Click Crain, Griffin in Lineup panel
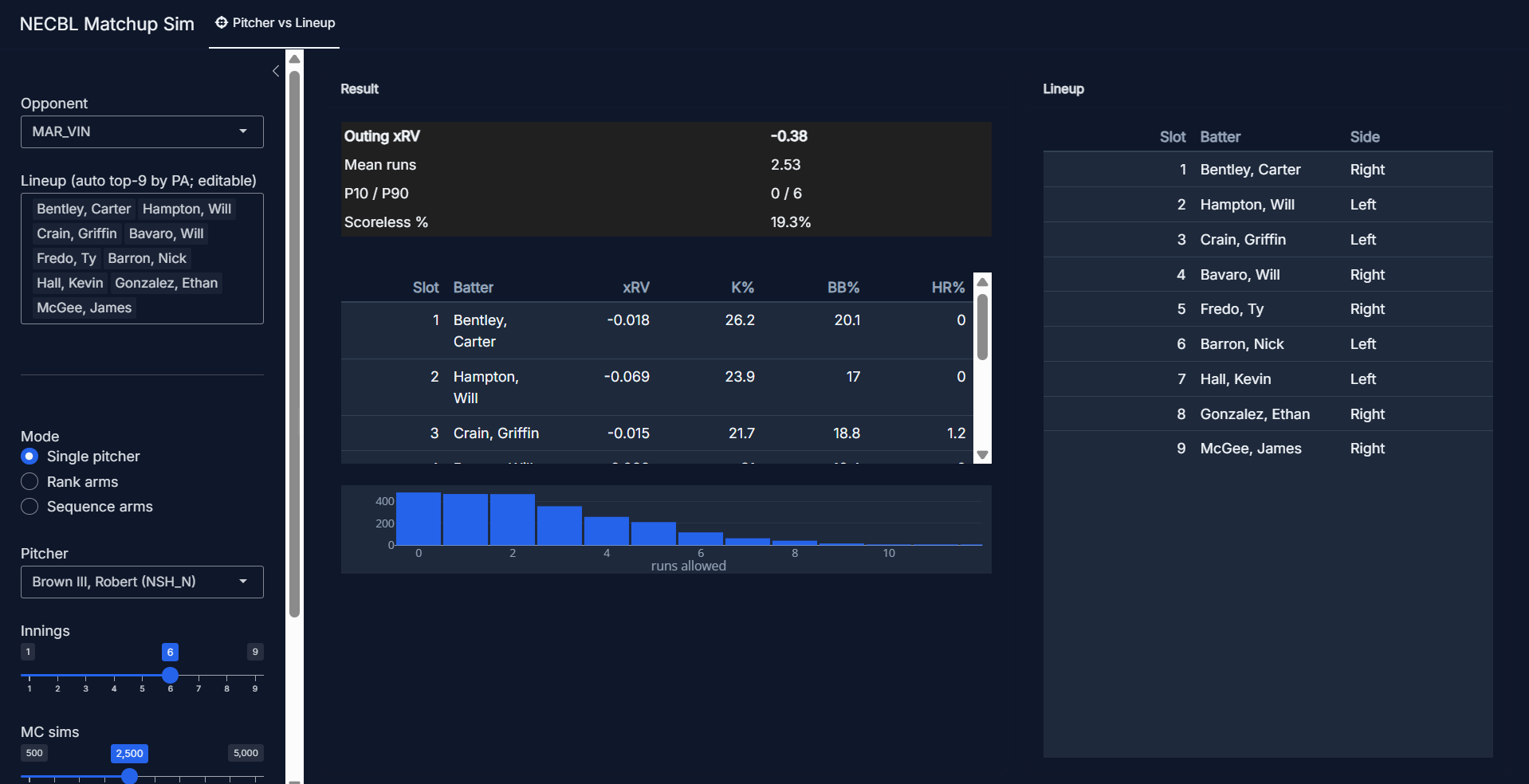This screenshot has width=1529, height=784. click(1243, 240)
